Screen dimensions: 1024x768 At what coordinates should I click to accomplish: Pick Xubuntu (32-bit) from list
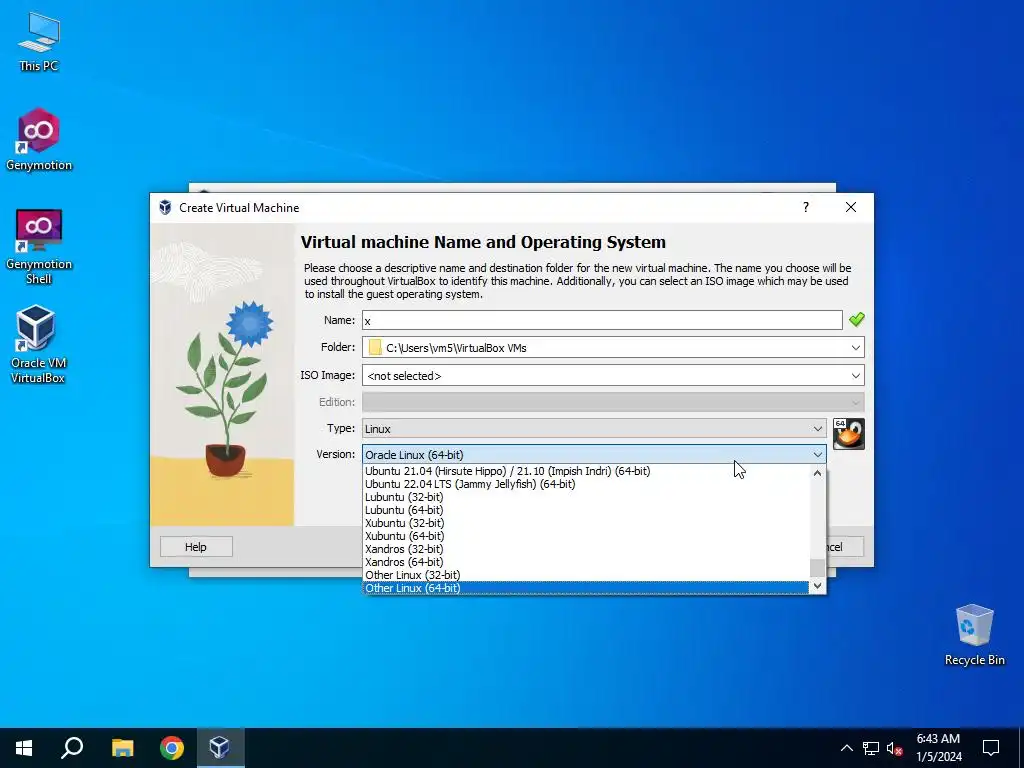click(x=586, y=523)
